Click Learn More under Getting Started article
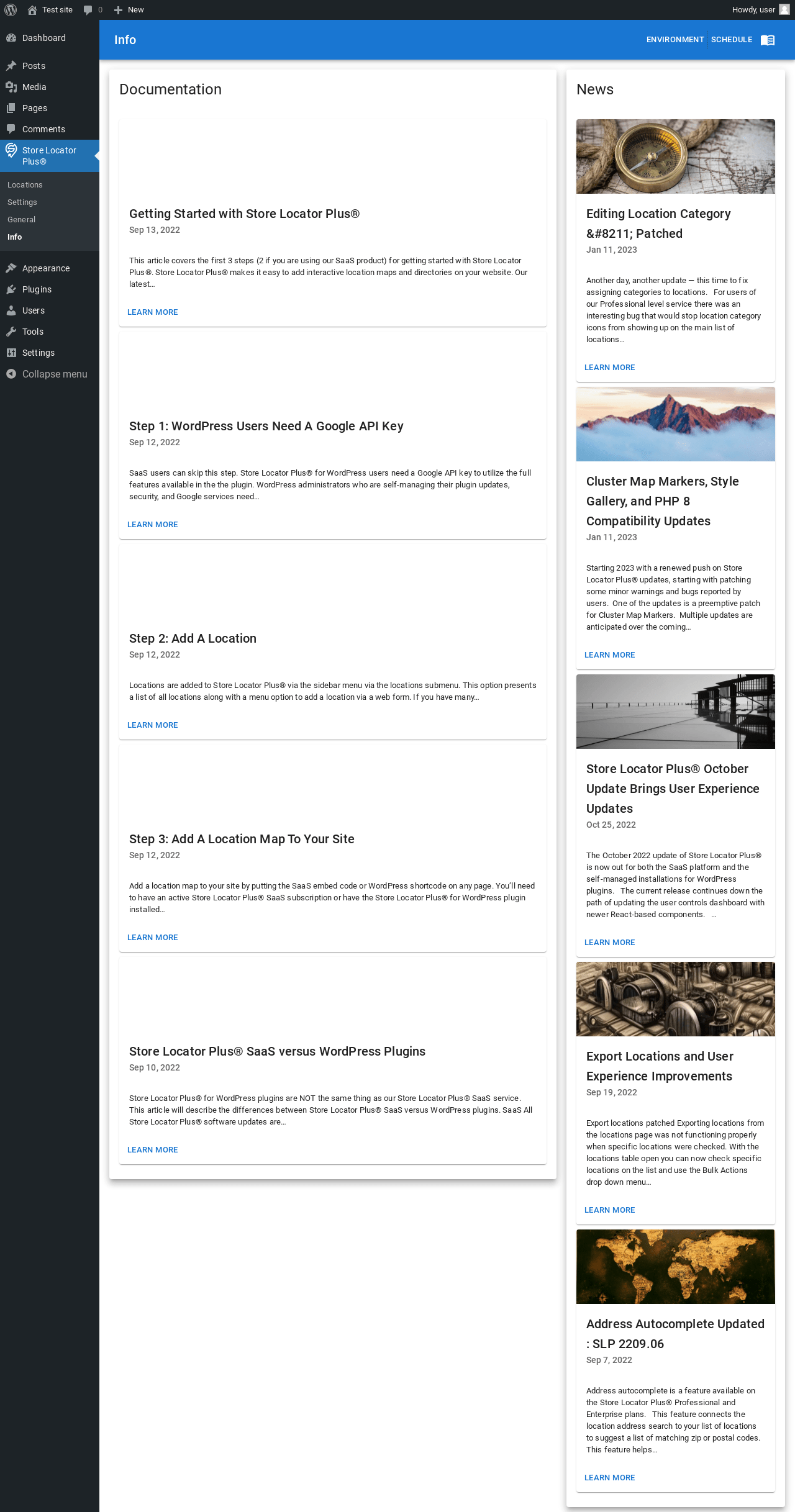Image resolution: width=795 pixels, height=1512 pixels. [x=153, y=312]
